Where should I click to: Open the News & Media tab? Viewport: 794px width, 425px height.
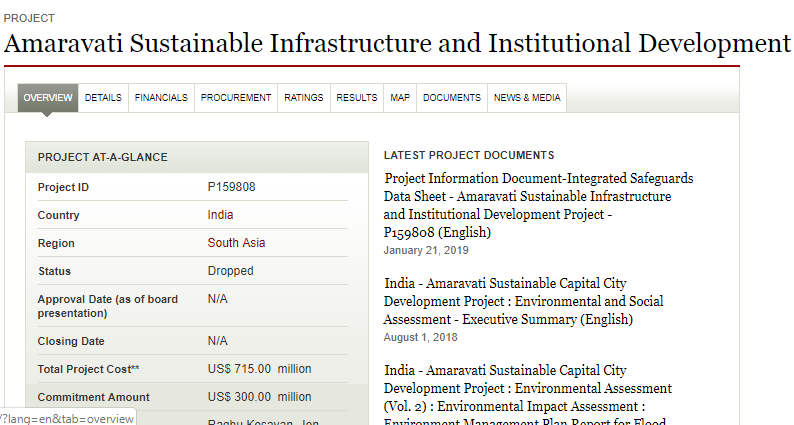pyautogui.click(x=527, y=98)
